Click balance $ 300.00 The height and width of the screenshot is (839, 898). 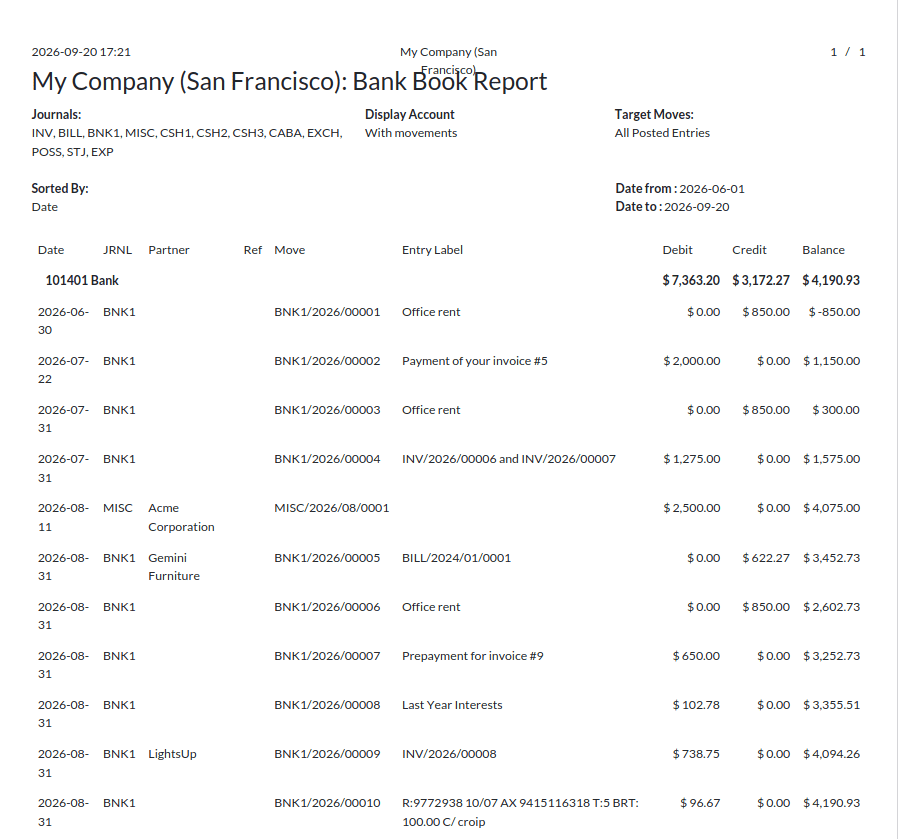click(x=836, y=410)
